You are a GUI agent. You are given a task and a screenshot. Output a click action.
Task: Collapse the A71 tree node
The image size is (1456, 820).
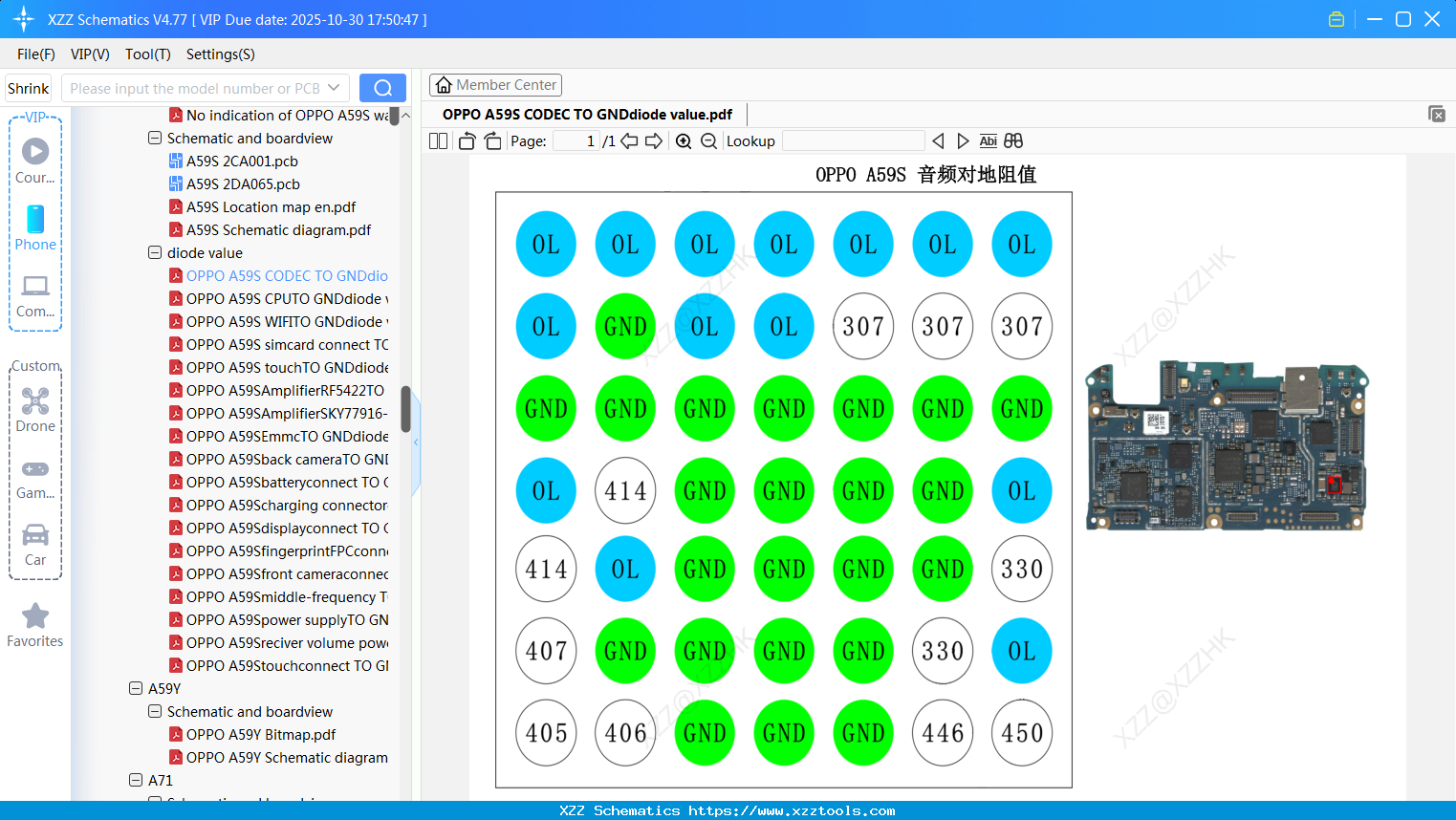pos(136,781)
